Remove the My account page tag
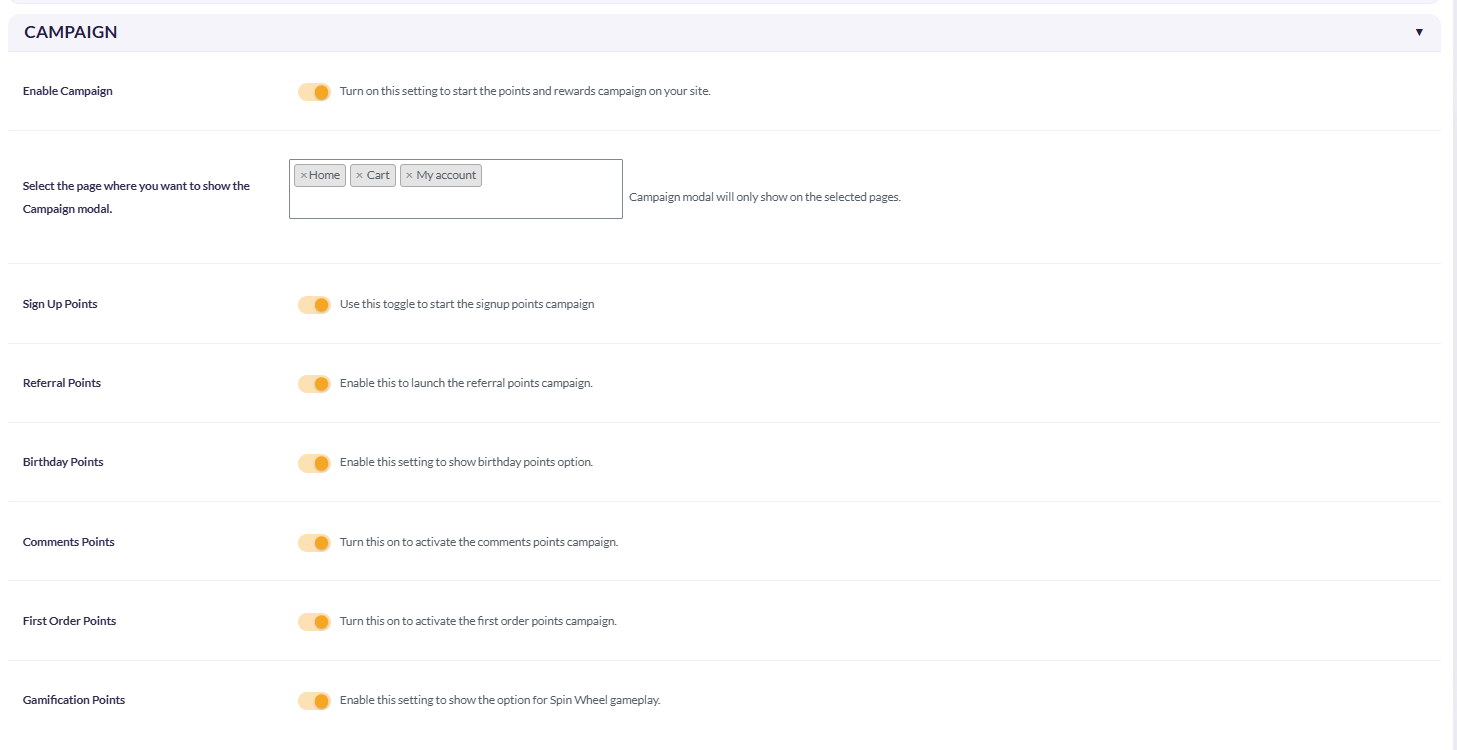 pos(409,176)
